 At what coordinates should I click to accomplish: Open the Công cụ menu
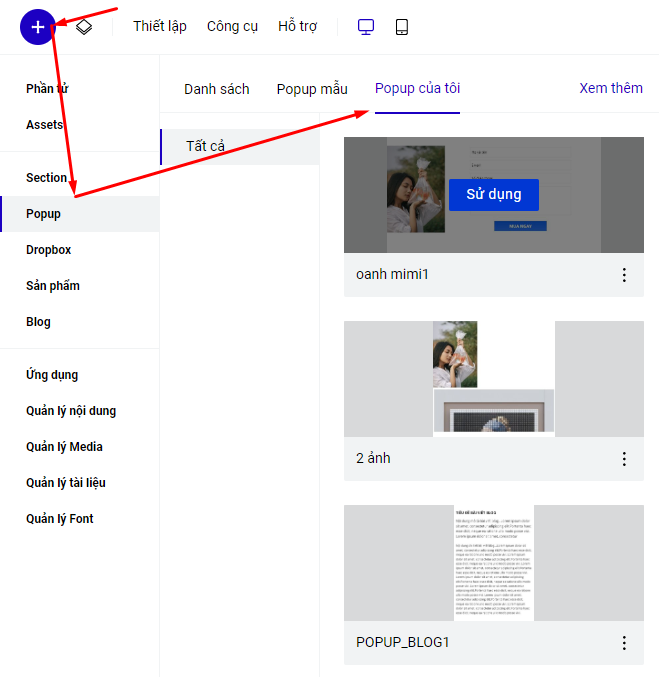pyautogui.click(x=232, y=27)
